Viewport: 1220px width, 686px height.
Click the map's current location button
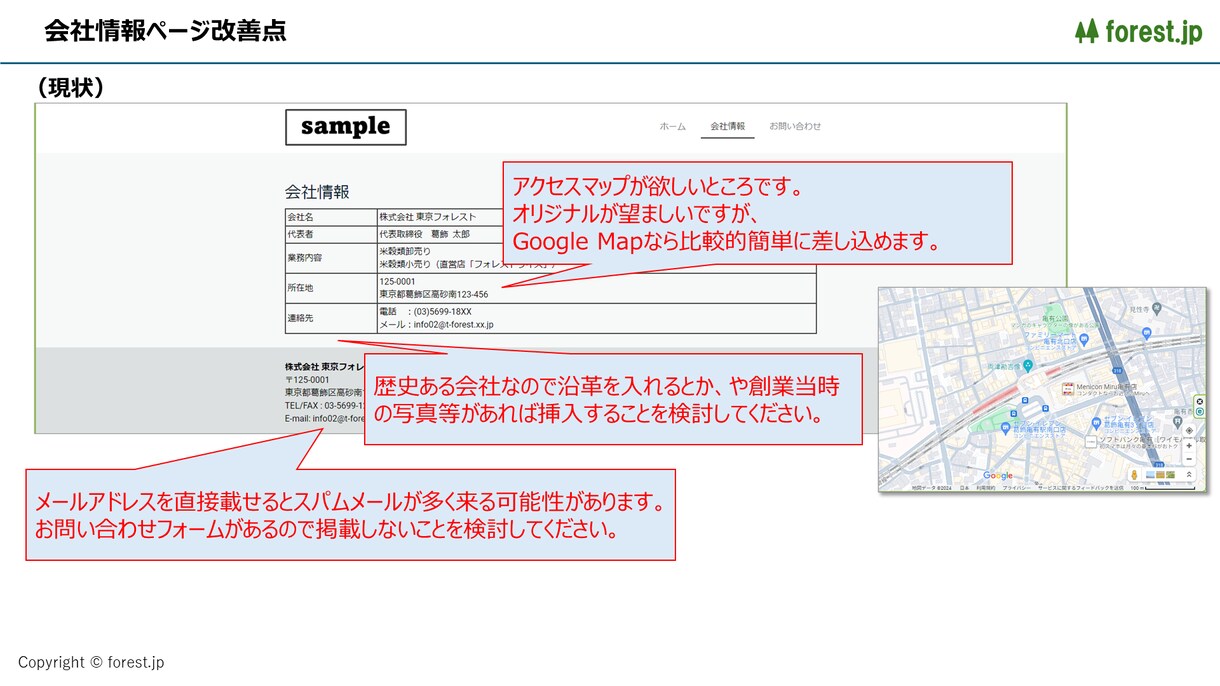coord(1189,431)
